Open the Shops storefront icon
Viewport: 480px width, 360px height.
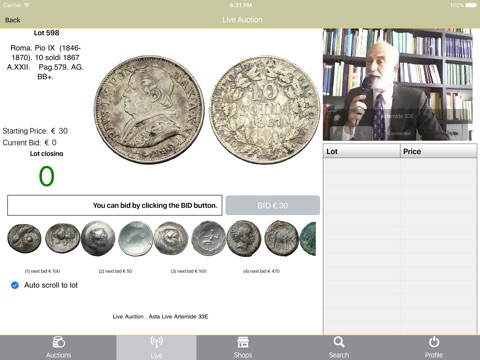(x=243, y=342)
